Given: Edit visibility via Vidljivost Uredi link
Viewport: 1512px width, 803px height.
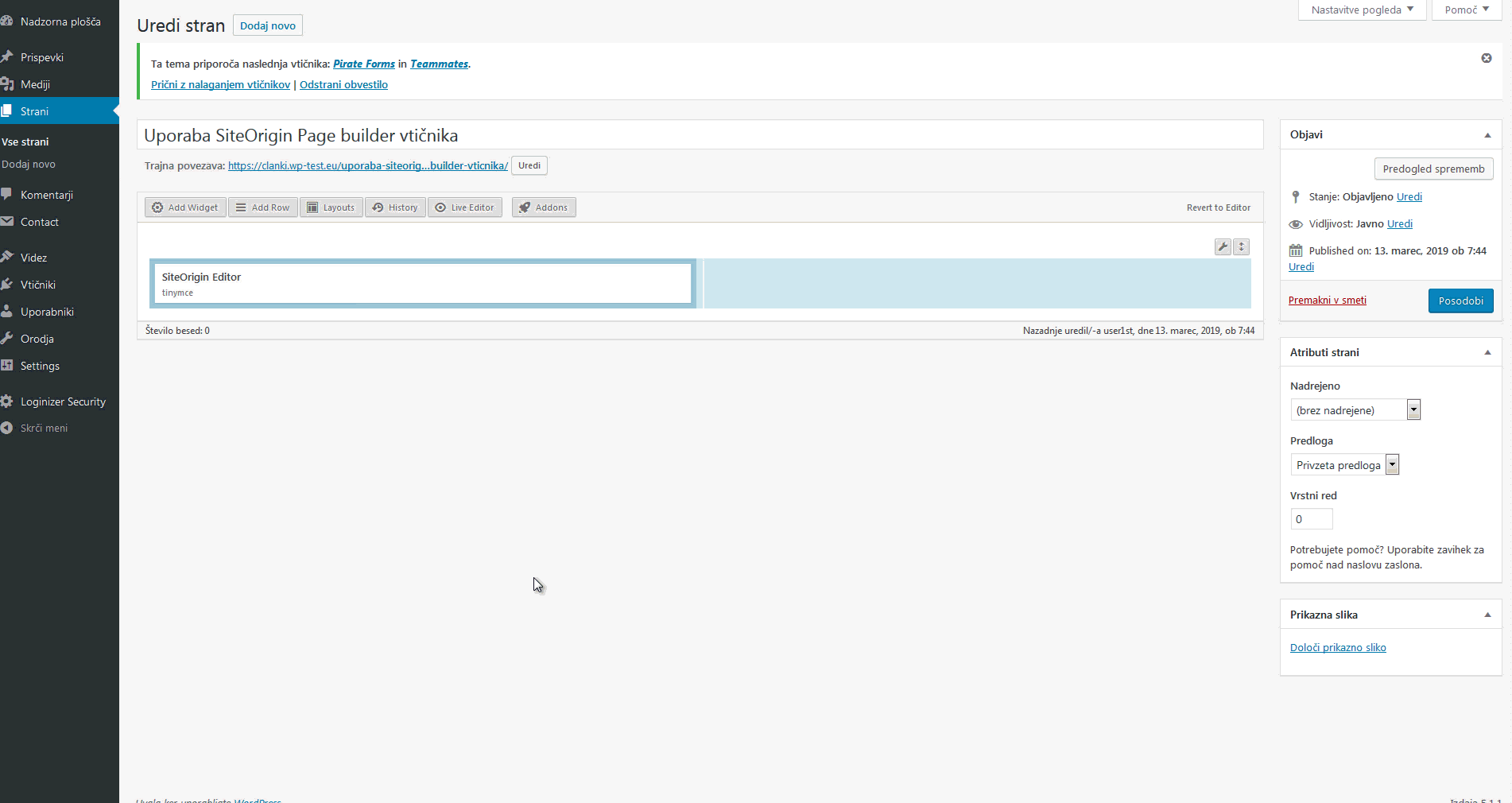Looking at the screenshot, I should (x=1400, y=224).
